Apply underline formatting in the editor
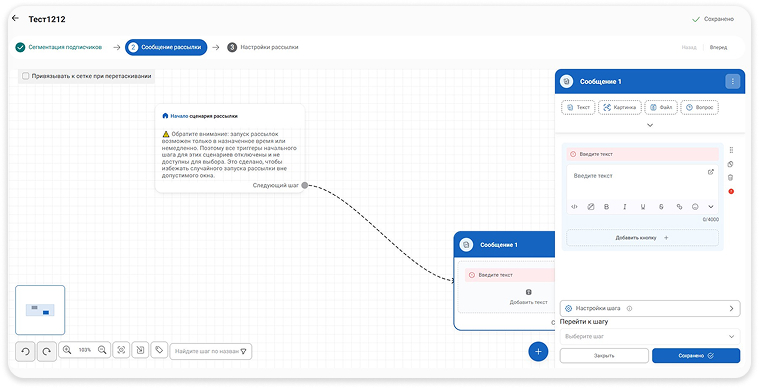This screenshot has height=388, width=759. [643, 207]
